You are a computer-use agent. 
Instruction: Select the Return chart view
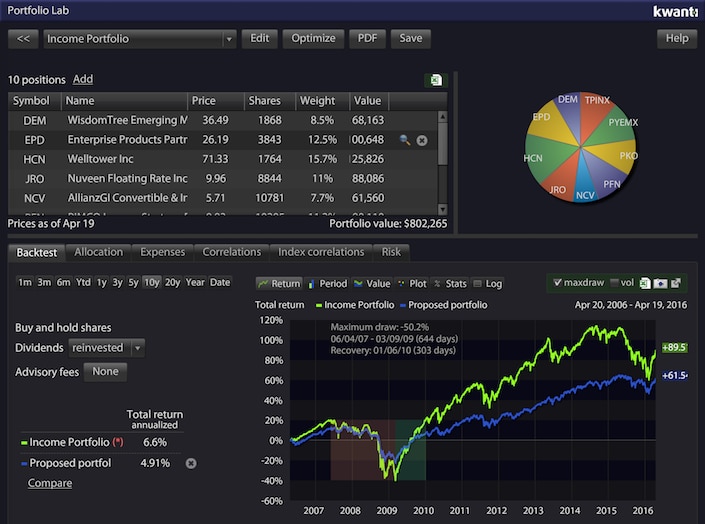[x=279, y=284]
